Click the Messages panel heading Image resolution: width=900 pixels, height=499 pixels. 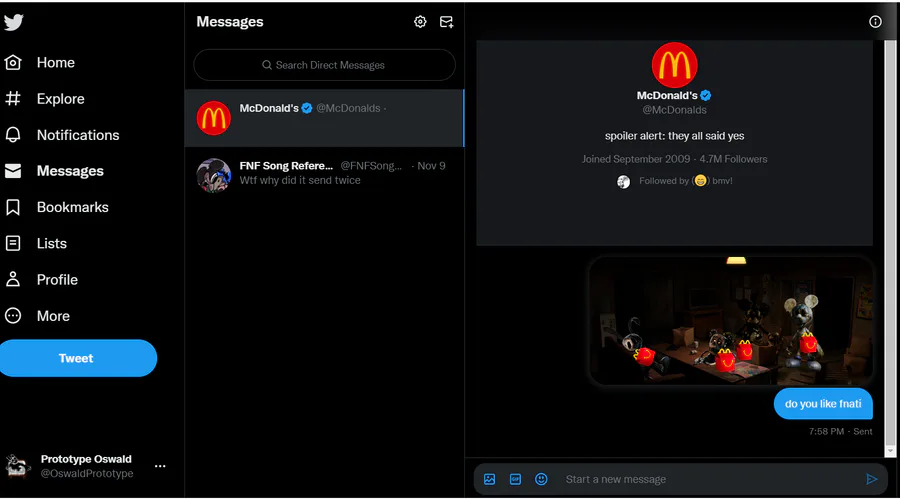pos(230,22)
